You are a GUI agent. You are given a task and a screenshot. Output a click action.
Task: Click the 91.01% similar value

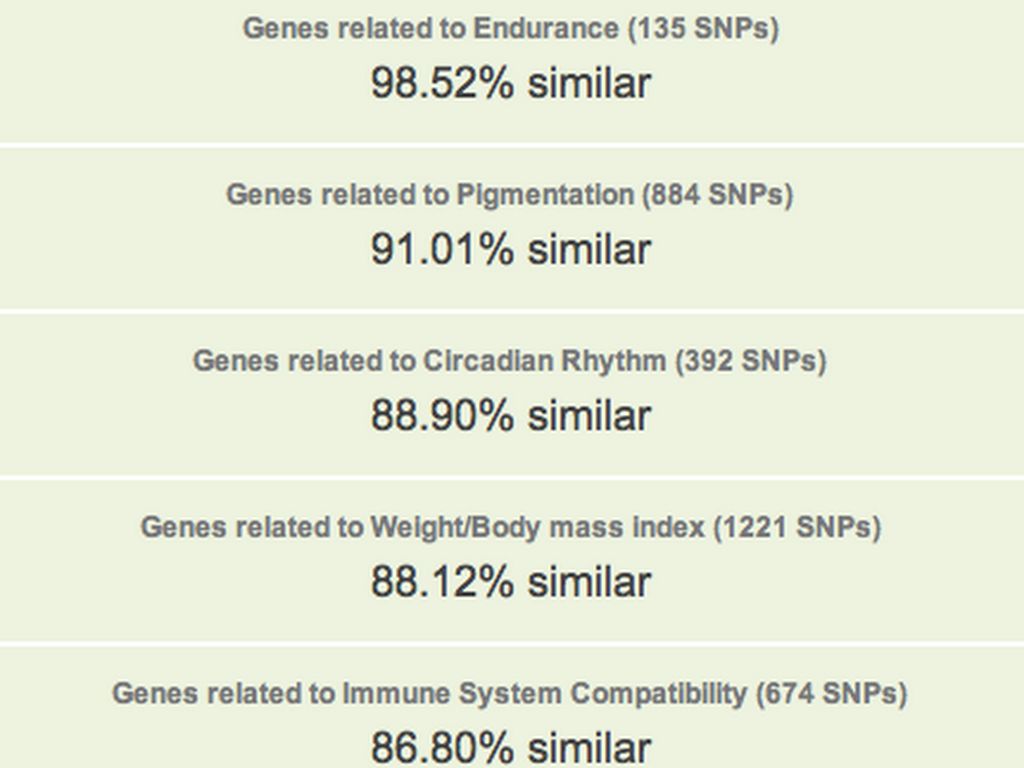click(x=510, y=249)
